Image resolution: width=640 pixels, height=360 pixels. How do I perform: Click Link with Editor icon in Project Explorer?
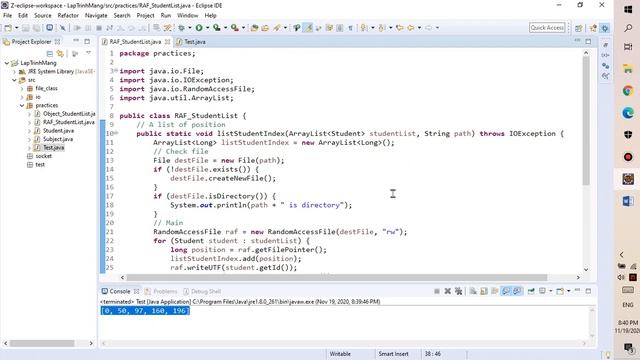[x=60, y=54]
